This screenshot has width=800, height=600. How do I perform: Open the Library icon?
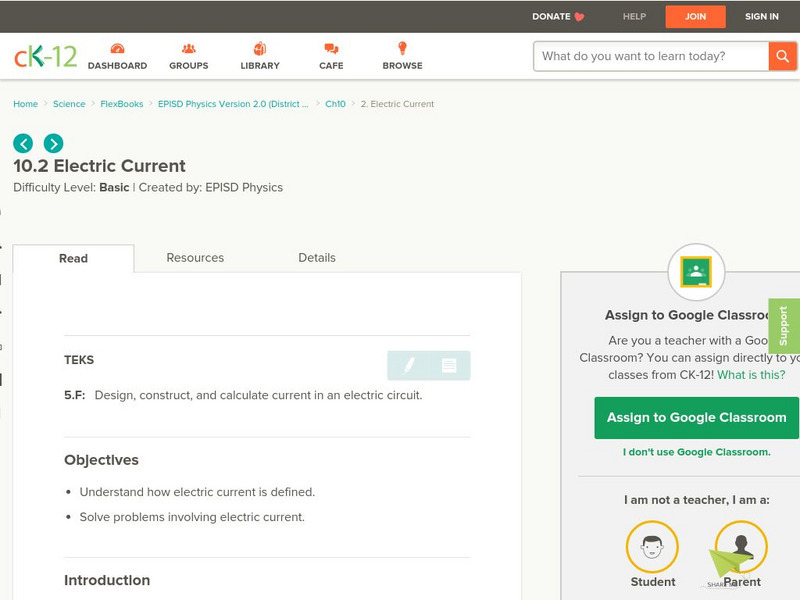(x=260, y=47)
